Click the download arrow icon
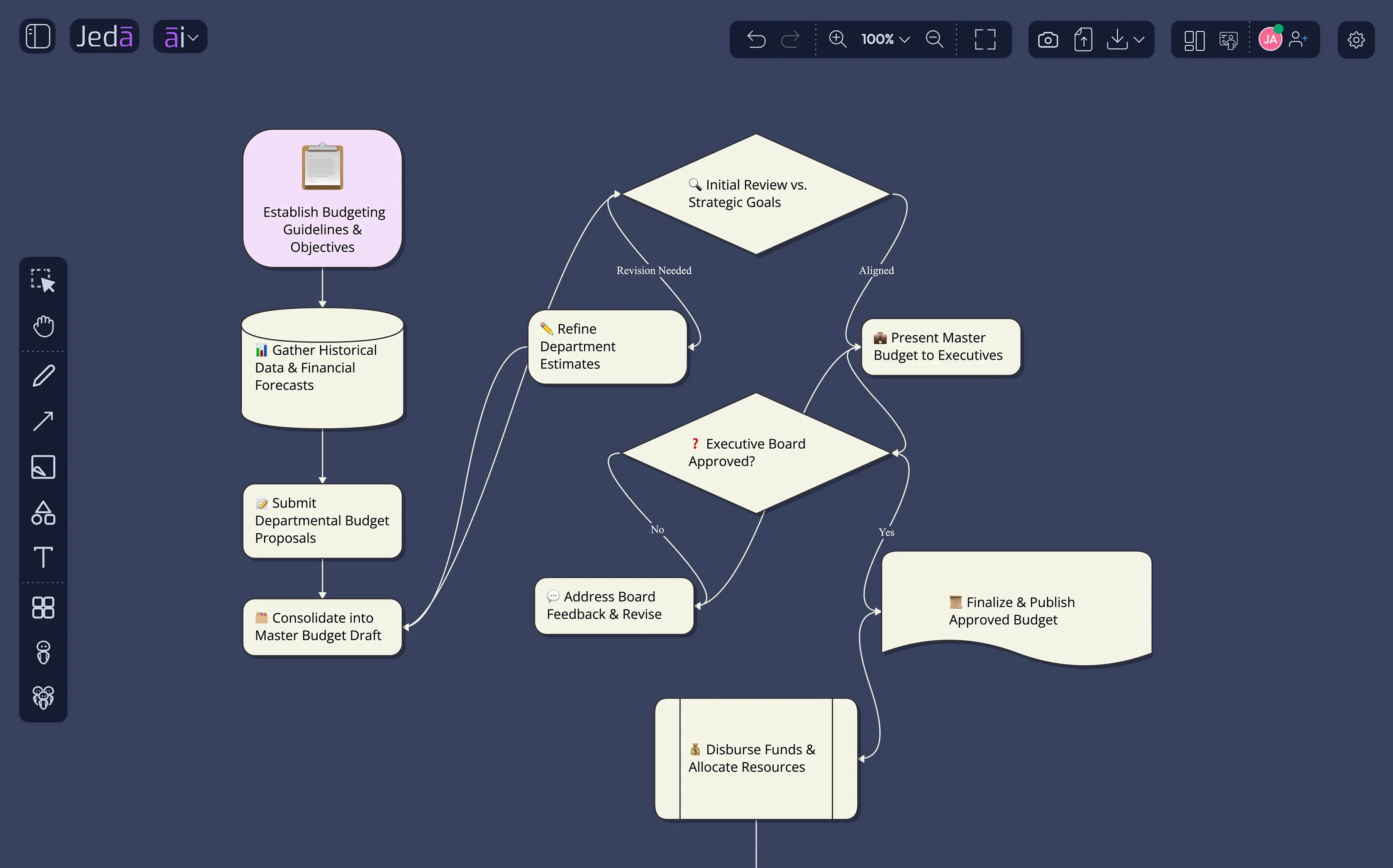1393x868 pixels. [1117, 40]
